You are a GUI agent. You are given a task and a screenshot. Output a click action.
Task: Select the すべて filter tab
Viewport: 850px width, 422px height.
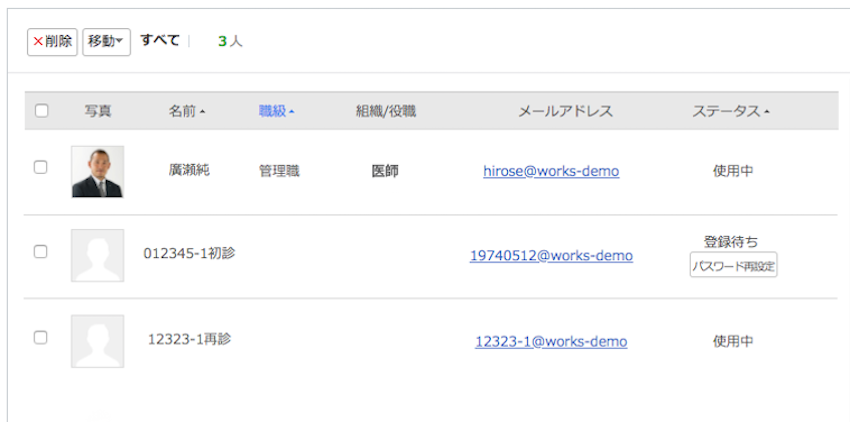pos(160,41)
